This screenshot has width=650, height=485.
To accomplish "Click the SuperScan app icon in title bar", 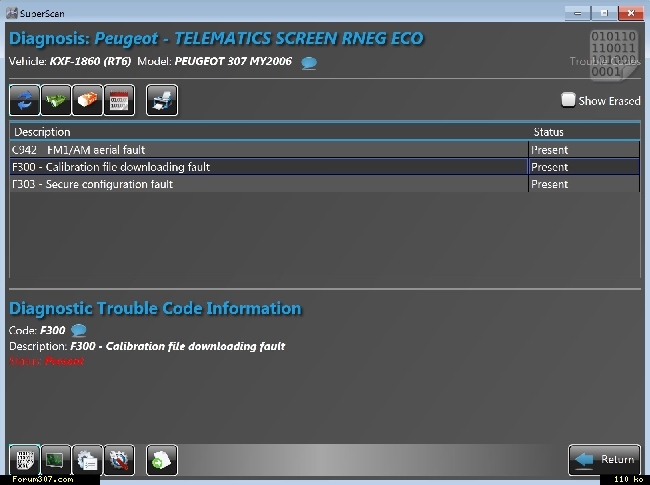I will pyautogui.click(x=12, y=13).
